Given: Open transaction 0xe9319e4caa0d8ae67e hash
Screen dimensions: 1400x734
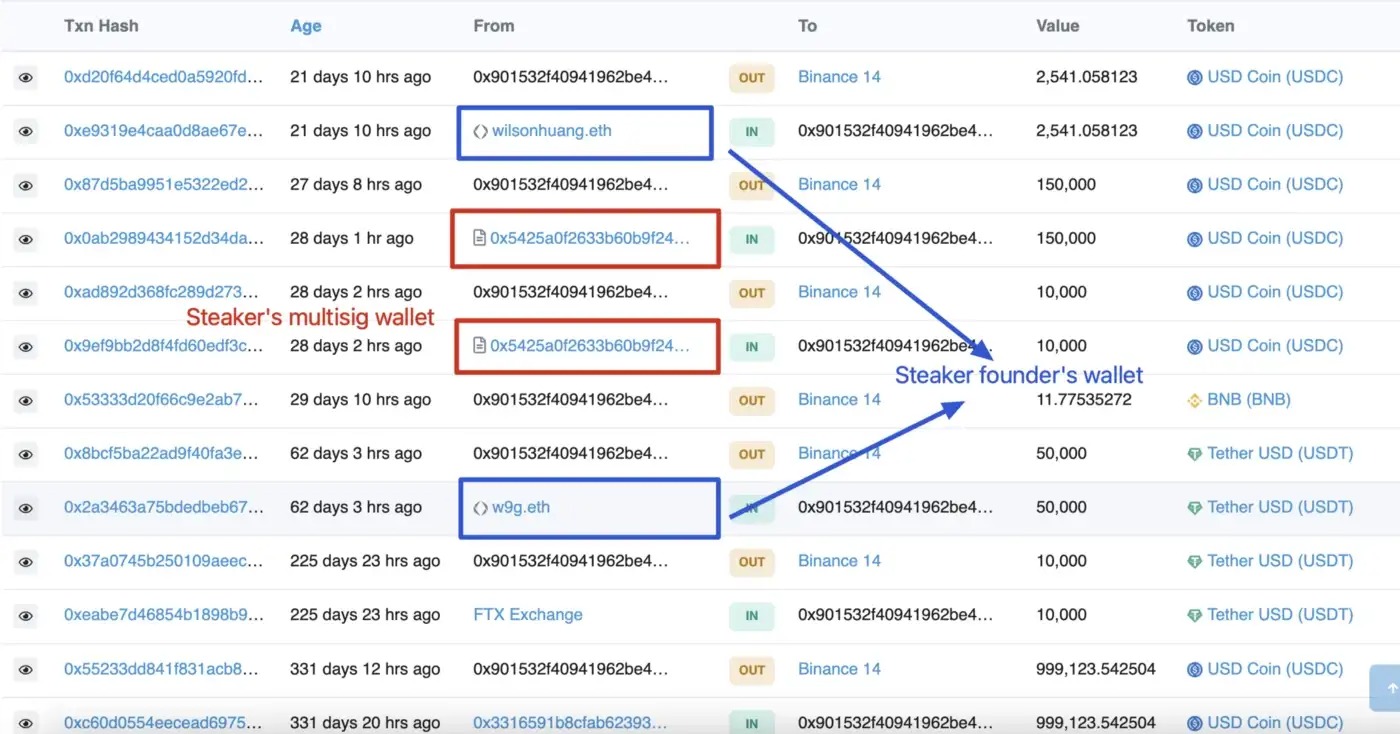Looking at the screenshot, I should coord(164,131).
